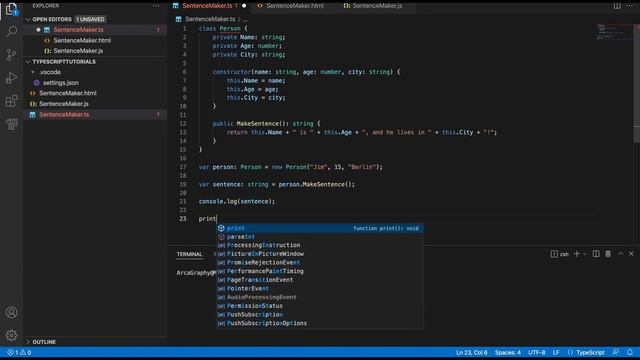
Task: Show errors and warnings in status bar
Action: (19, 352)
